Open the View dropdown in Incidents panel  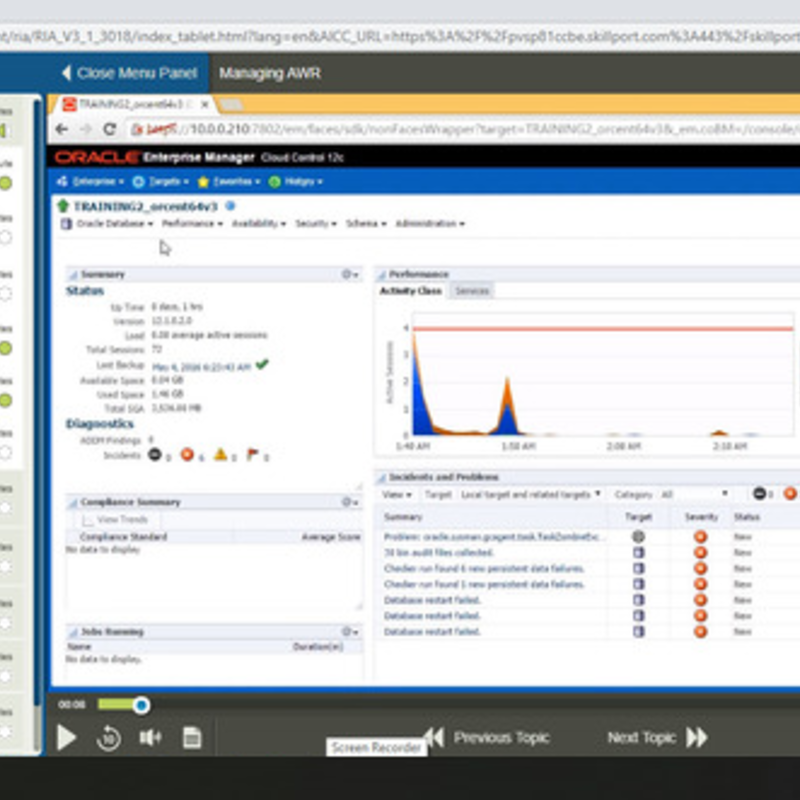click(x=396, y=494)
